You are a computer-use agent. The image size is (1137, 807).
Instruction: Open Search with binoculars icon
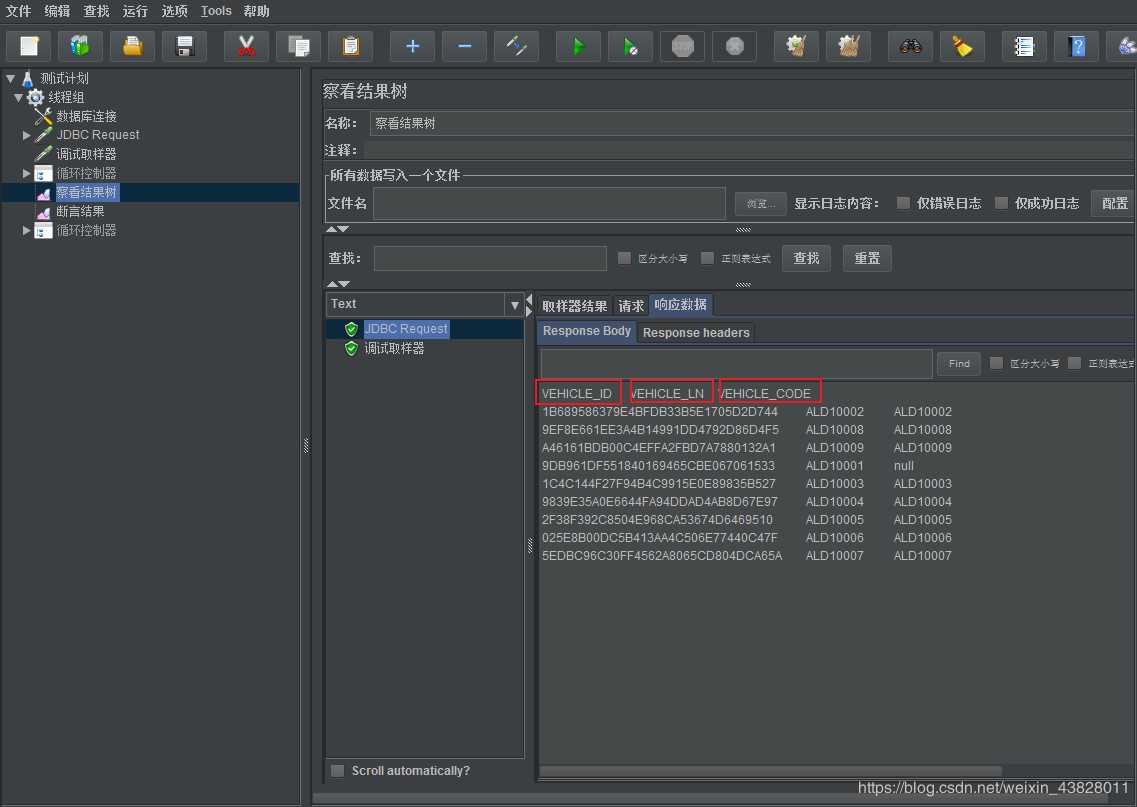[910, 46]
